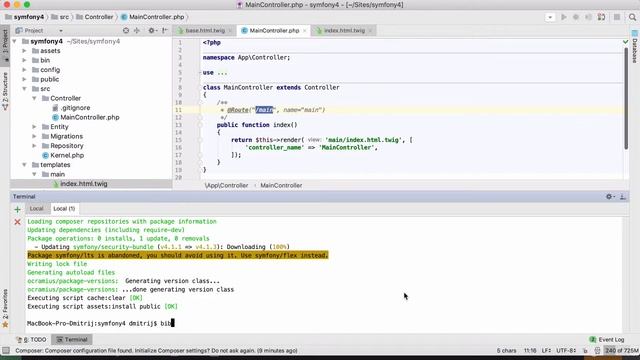The height and width of the screenshot is (360, 640).
Task: Open the Database side tool window
Action: click(x=635, y=46)
